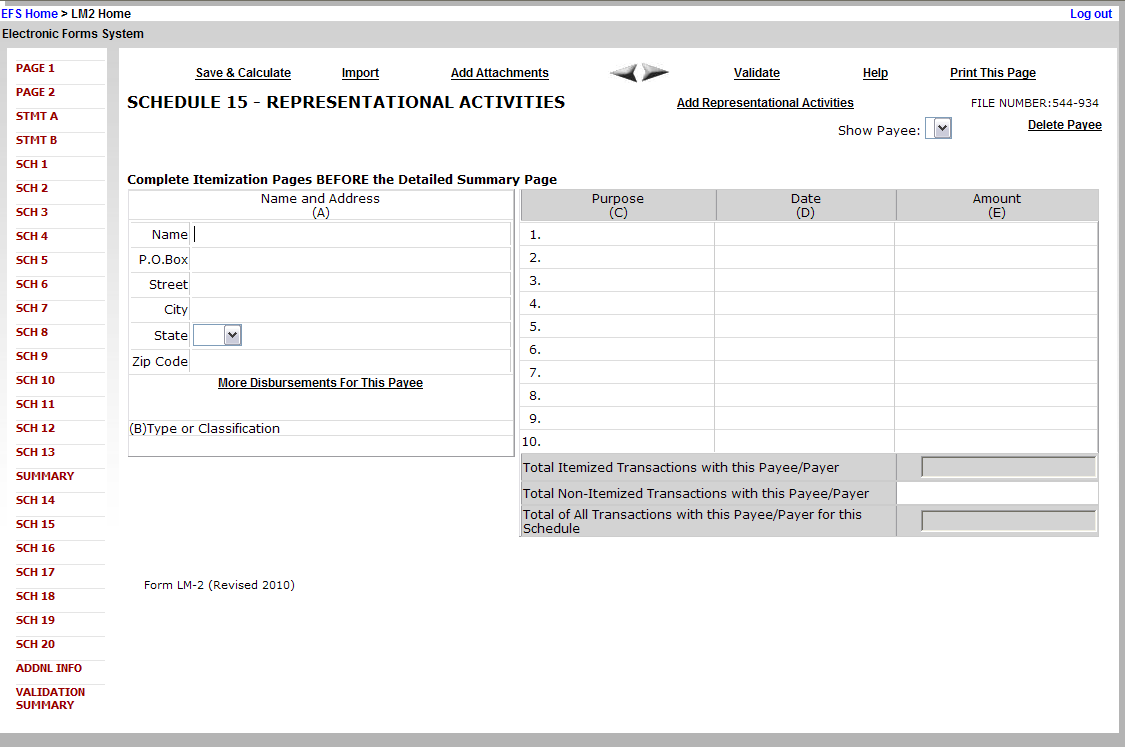Screen dimensions: 1125x747
Task: Click Print This Page
Action: click(x=992, y=73)
